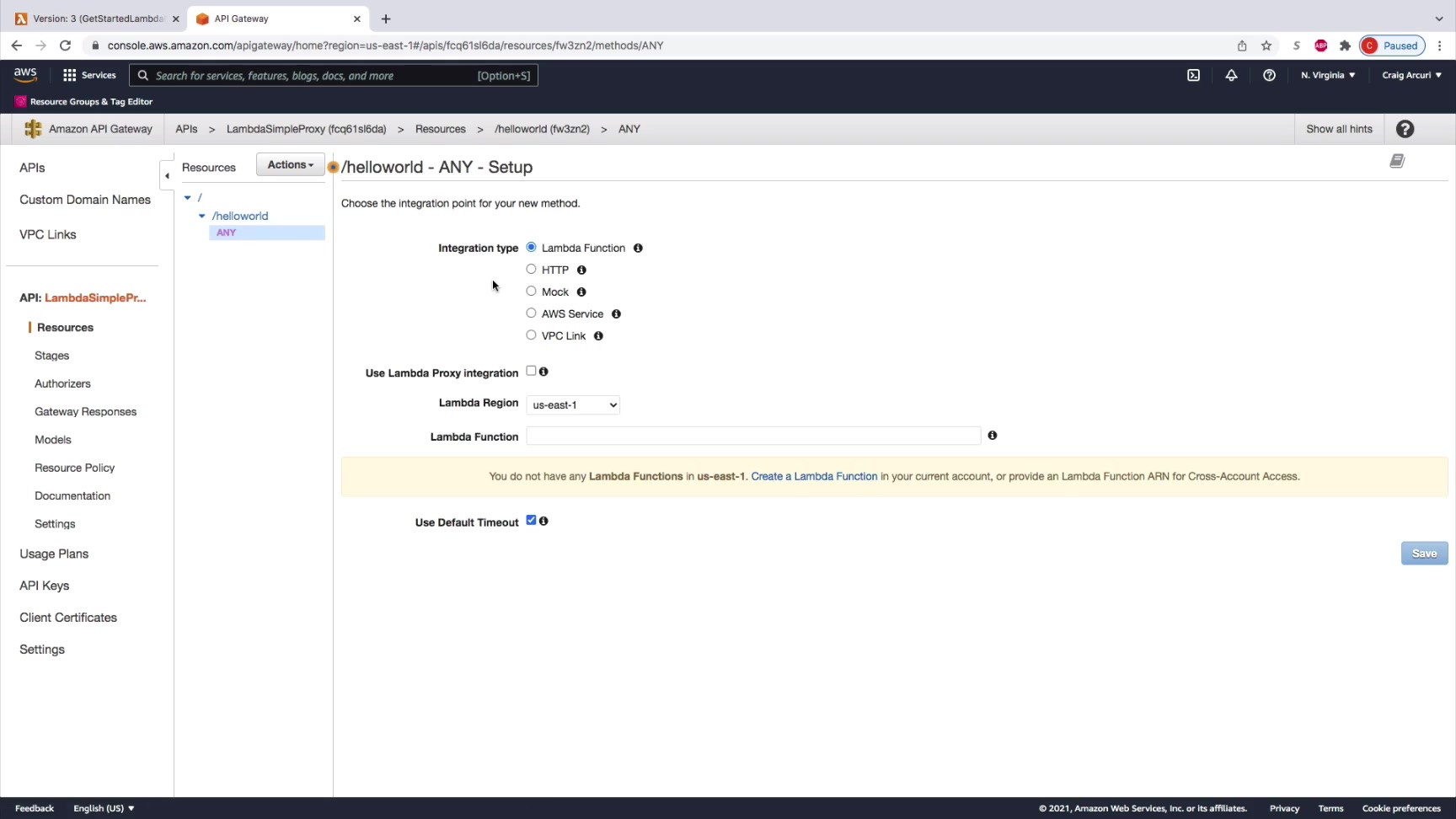
Task: Open a new browser tab
Action: (386, 19)
